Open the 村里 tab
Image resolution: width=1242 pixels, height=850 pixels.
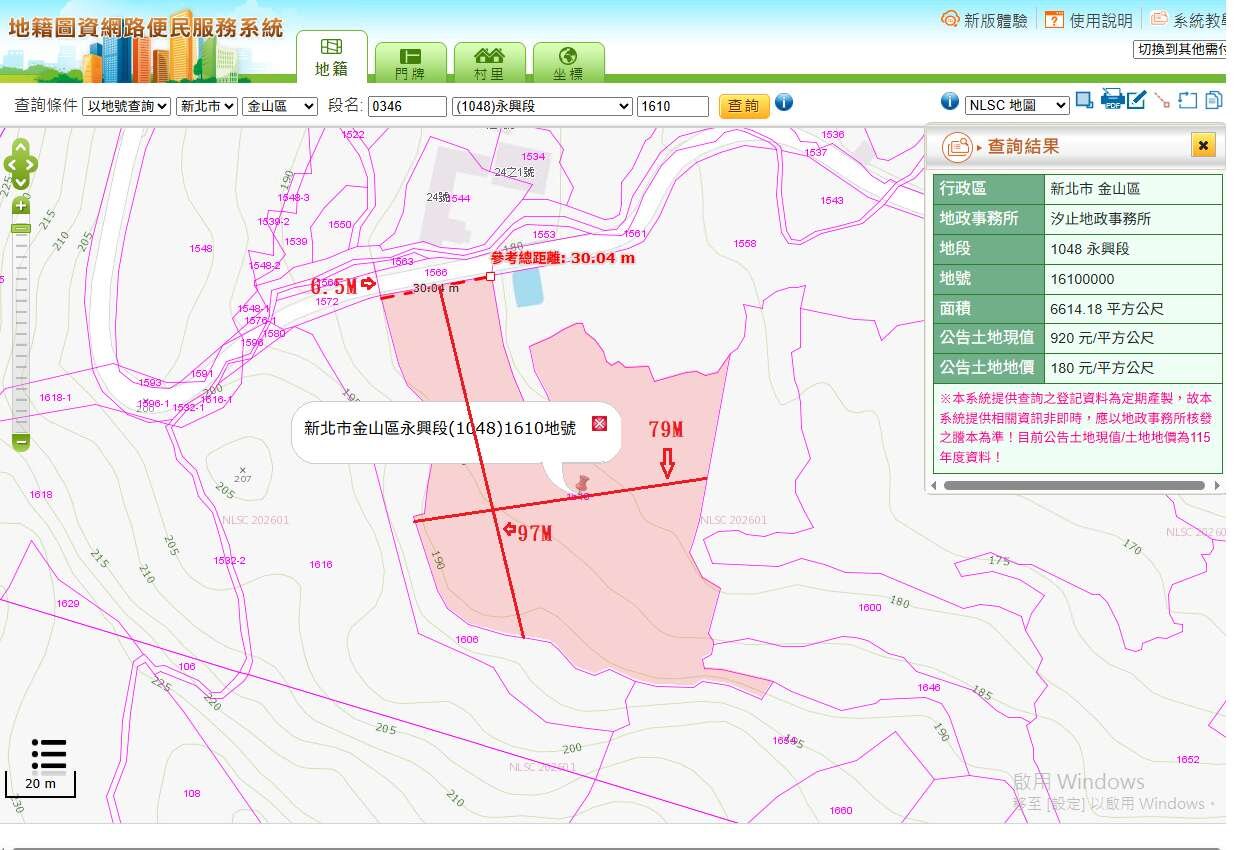point(489,62)
